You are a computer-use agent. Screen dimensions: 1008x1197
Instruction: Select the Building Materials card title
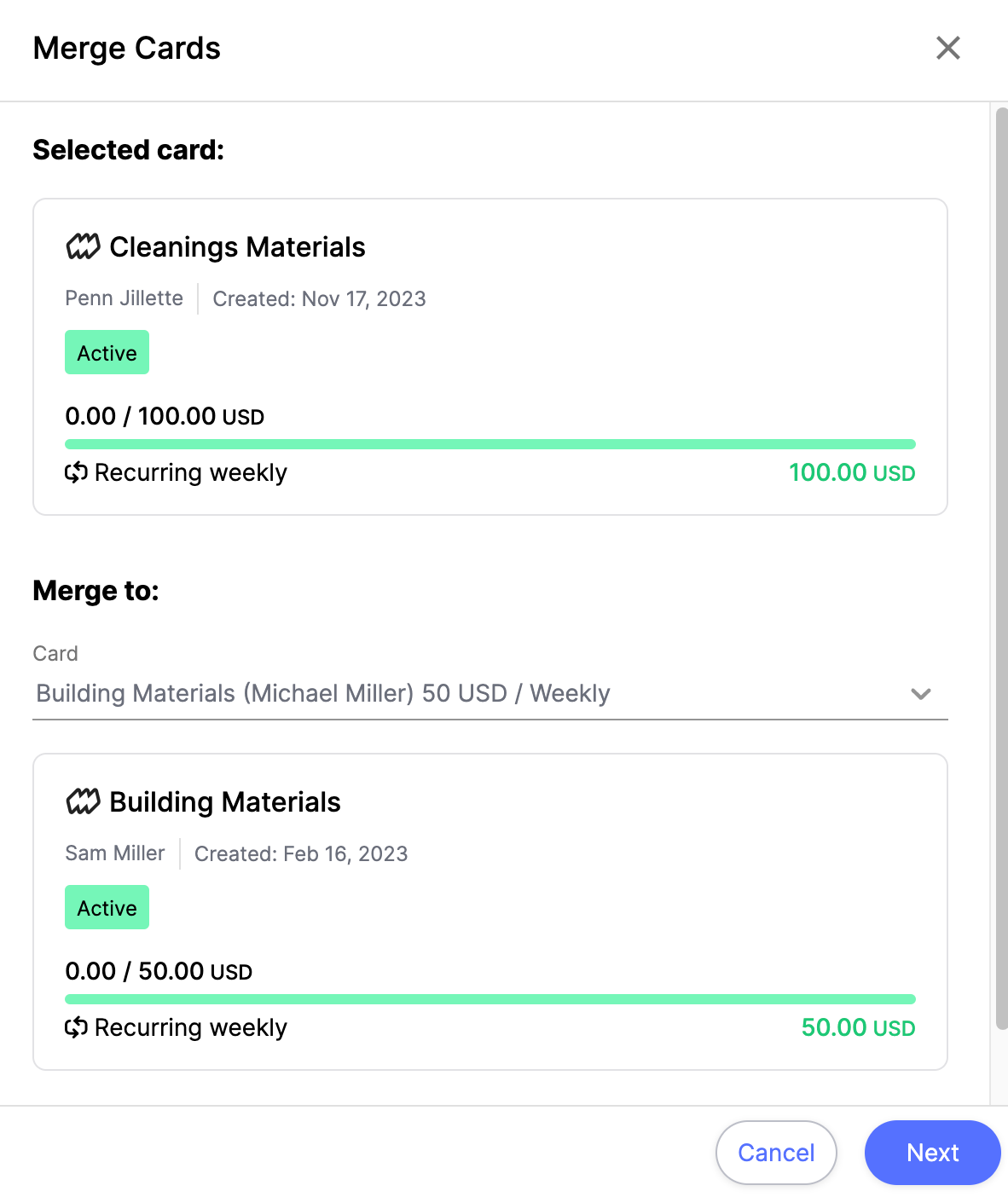(x=225, y=802)
